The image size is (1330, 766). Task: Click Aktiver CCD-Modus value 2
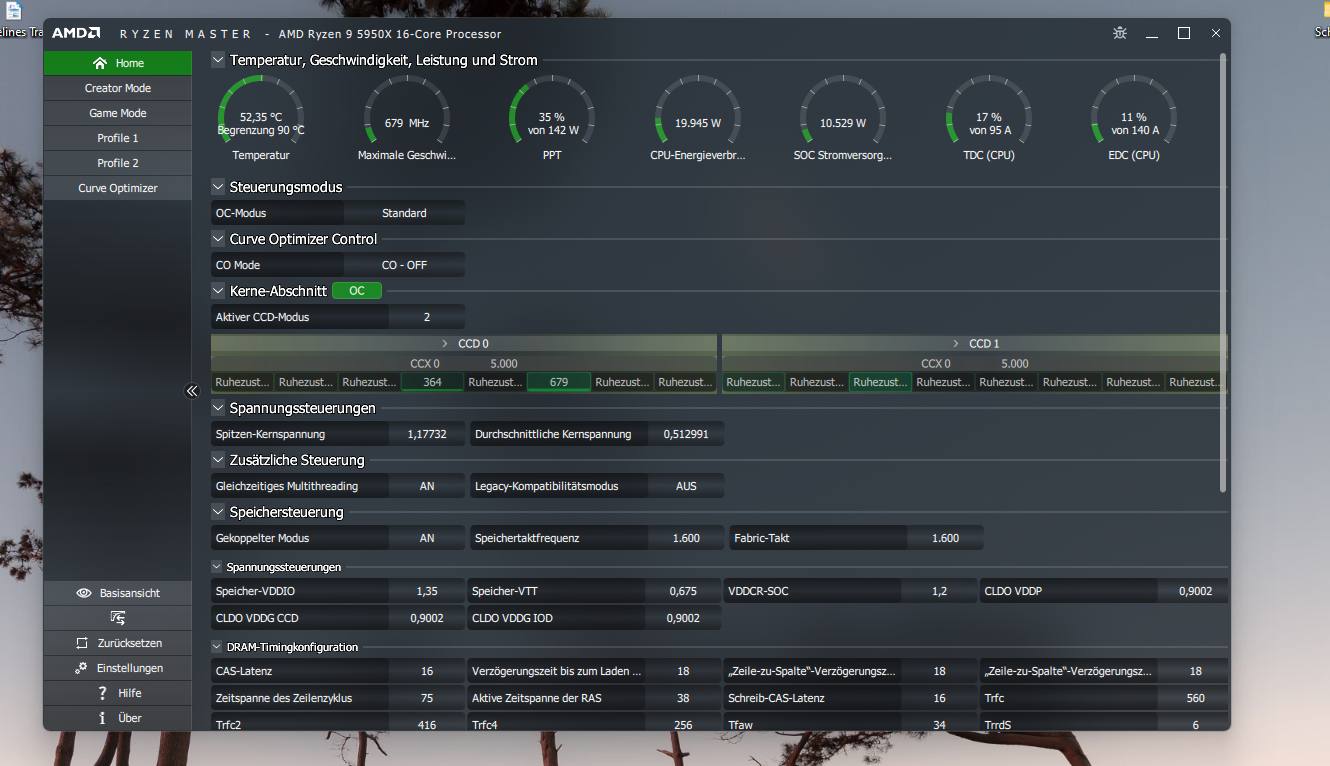[x=427, y=317]
